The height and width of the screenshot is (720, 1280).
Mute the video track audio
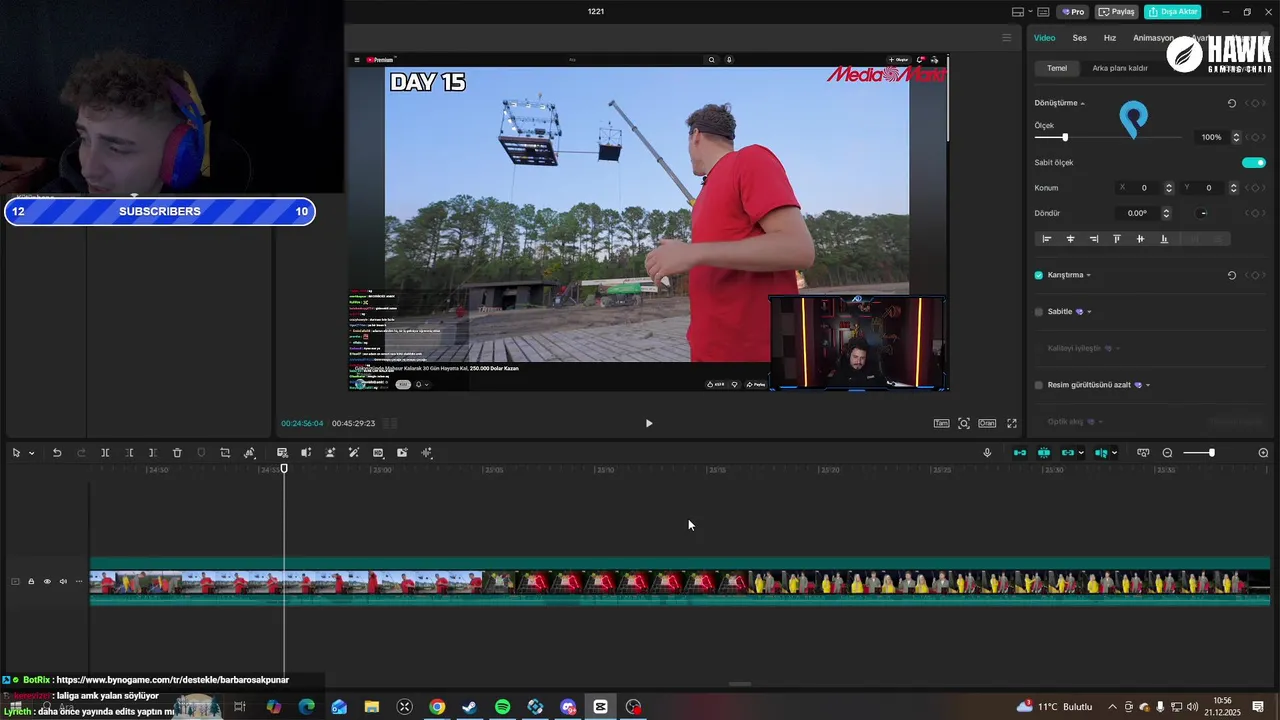click(63, 581)
